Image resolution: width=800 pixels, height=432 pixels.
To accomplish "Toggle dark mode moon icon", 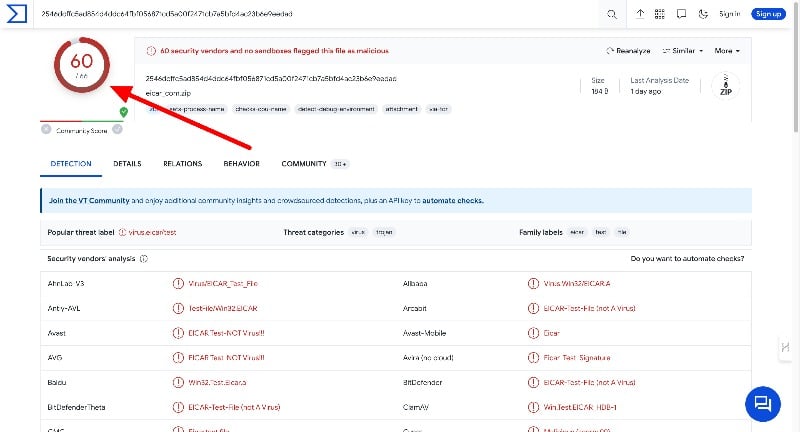I will click(703, 14).
